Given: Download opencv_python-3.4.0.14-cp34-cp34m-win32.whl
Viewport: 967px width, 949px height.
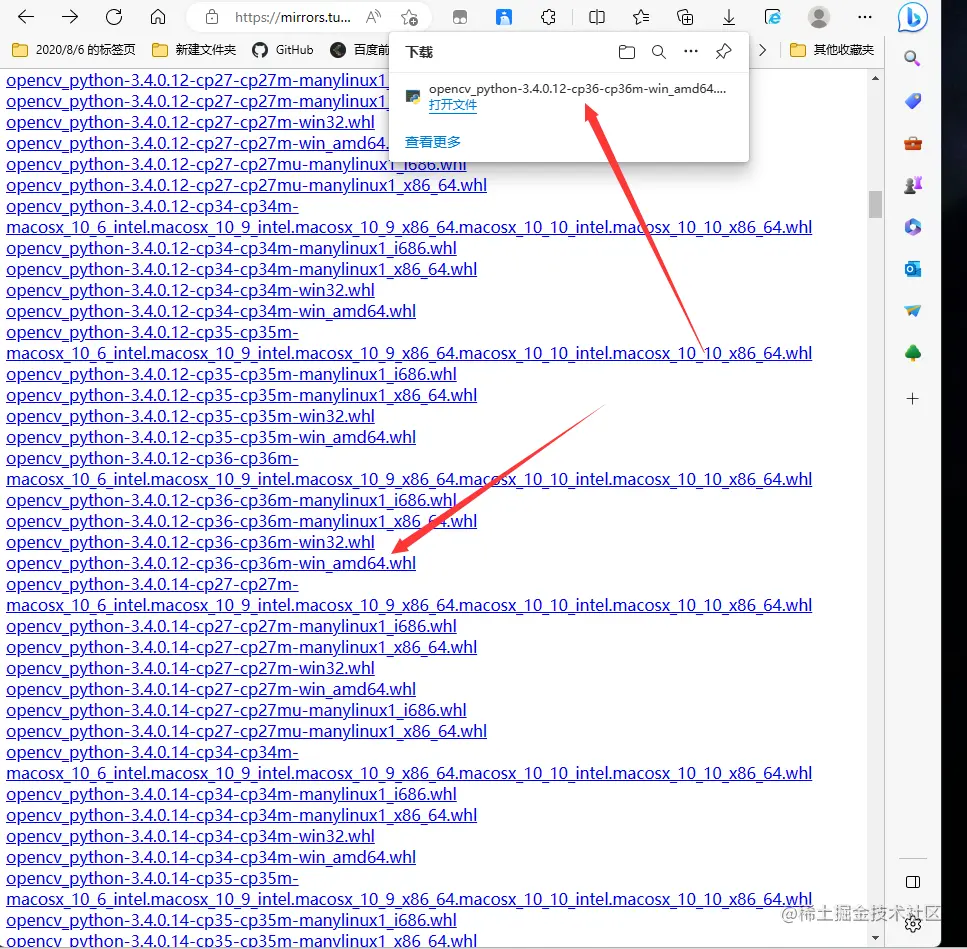Looking at the screenshot, I should [x=190, y=836].
